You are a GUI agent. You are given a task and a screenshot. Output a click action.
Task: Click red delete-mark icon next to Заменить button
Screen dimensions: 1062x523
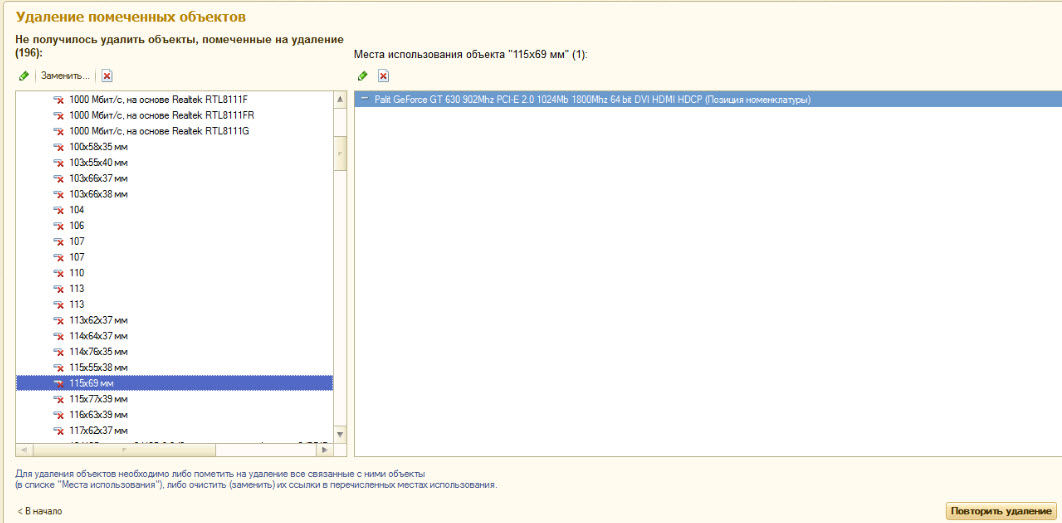tap(107, 76)
